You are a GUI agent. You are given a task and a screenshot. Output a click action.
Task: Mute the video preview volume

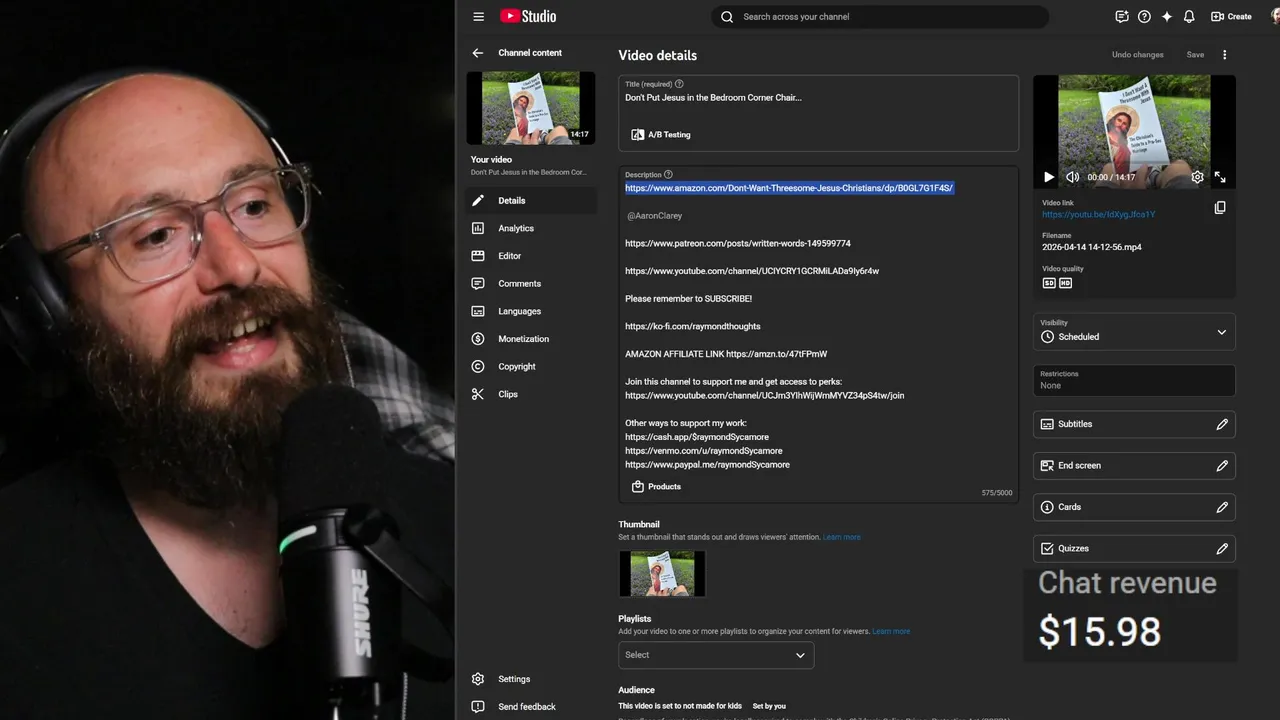click(x=1072, y=177)
